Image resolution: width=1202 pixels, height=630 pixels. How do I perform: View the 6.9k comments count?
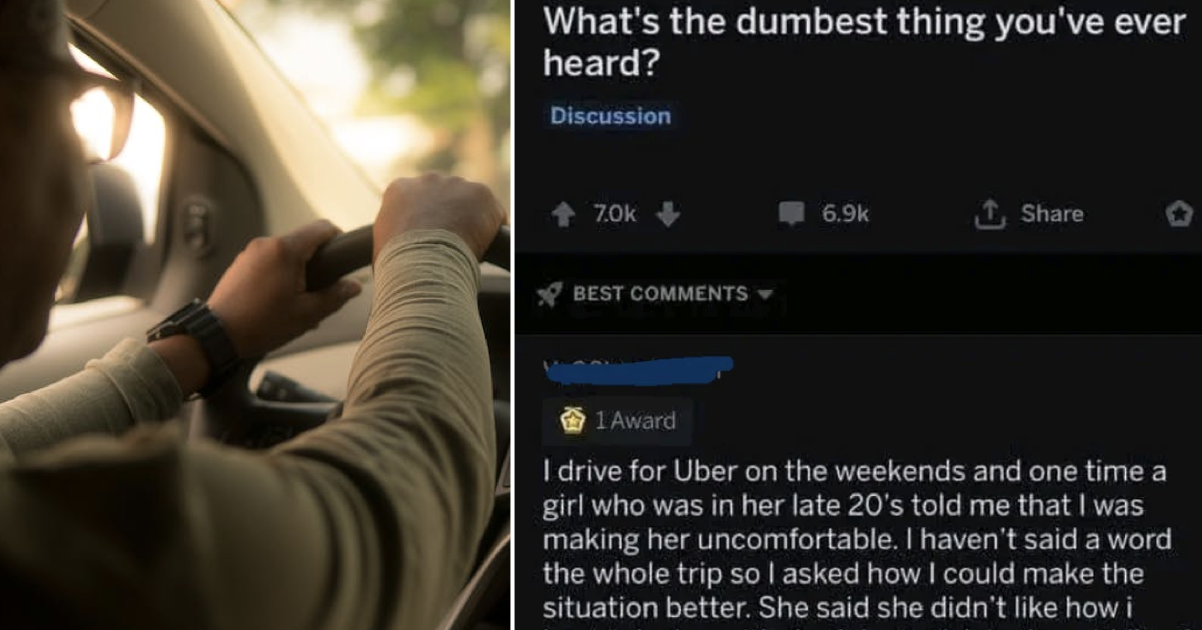tap(845, 214)
